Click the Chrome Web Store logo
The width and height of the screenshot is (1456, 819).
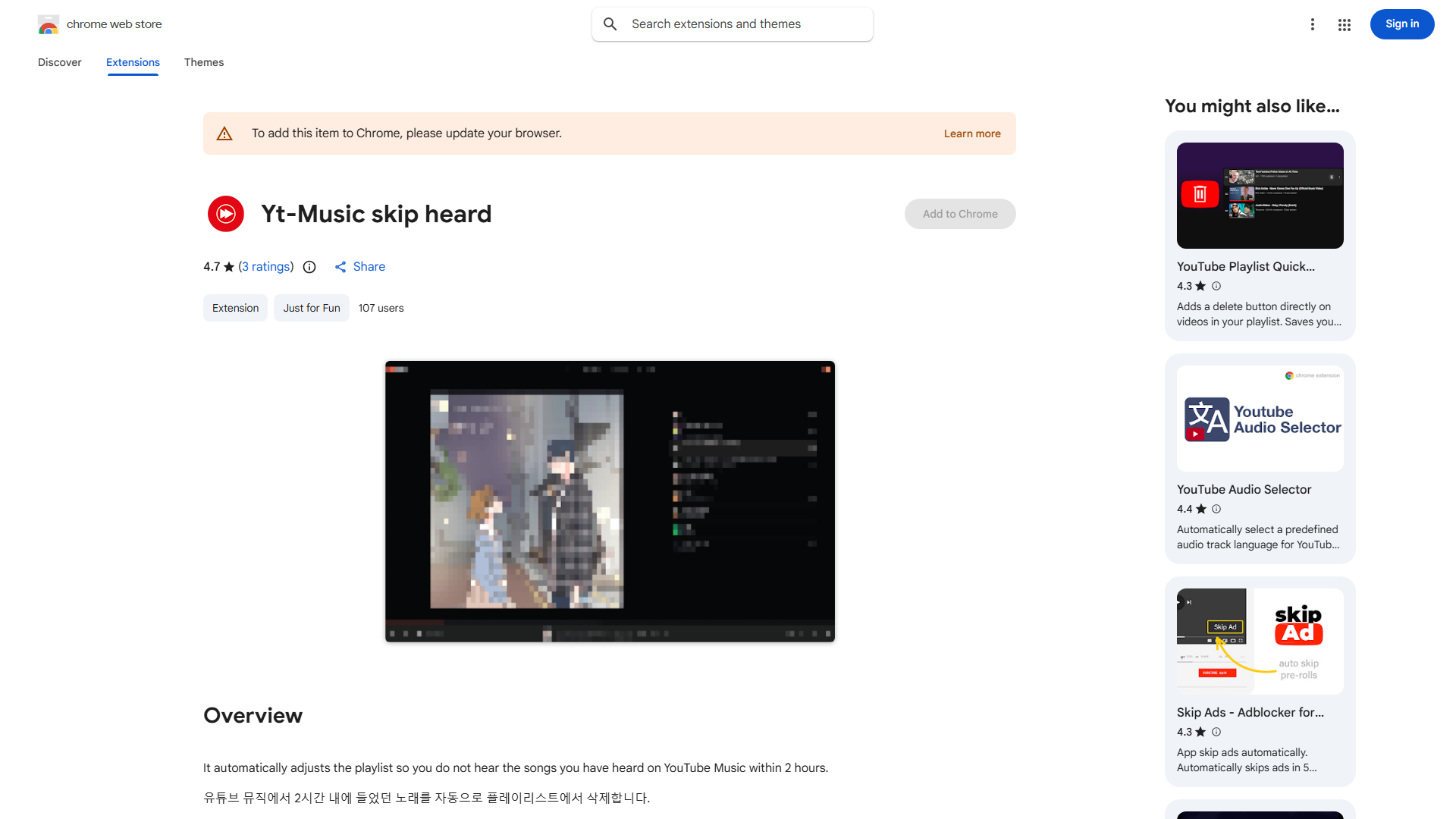(49, 24)
